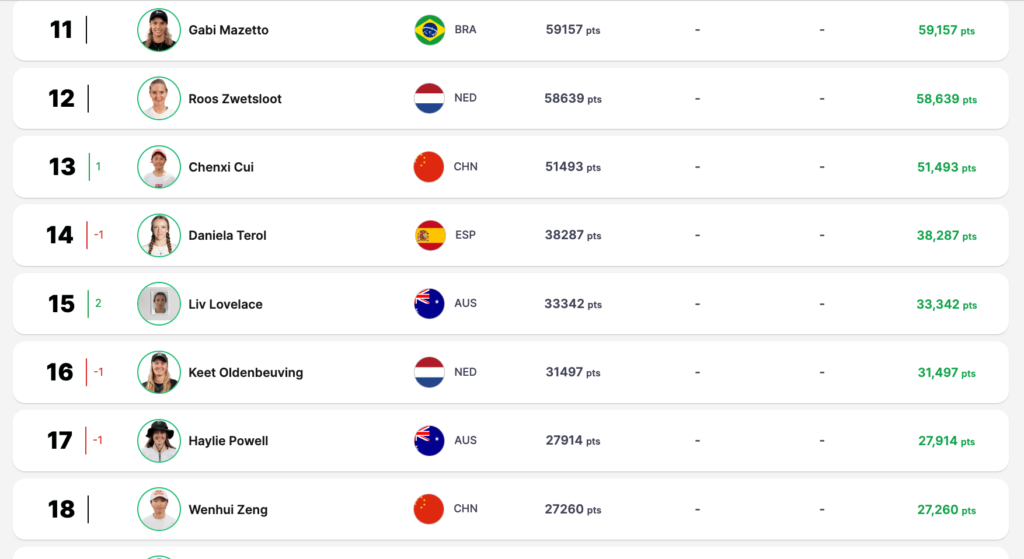The width and height of the screenshot is (1024, 559).
Task: Click the China flag beside Wenhui Zeng
Action: tap(429, 509)
